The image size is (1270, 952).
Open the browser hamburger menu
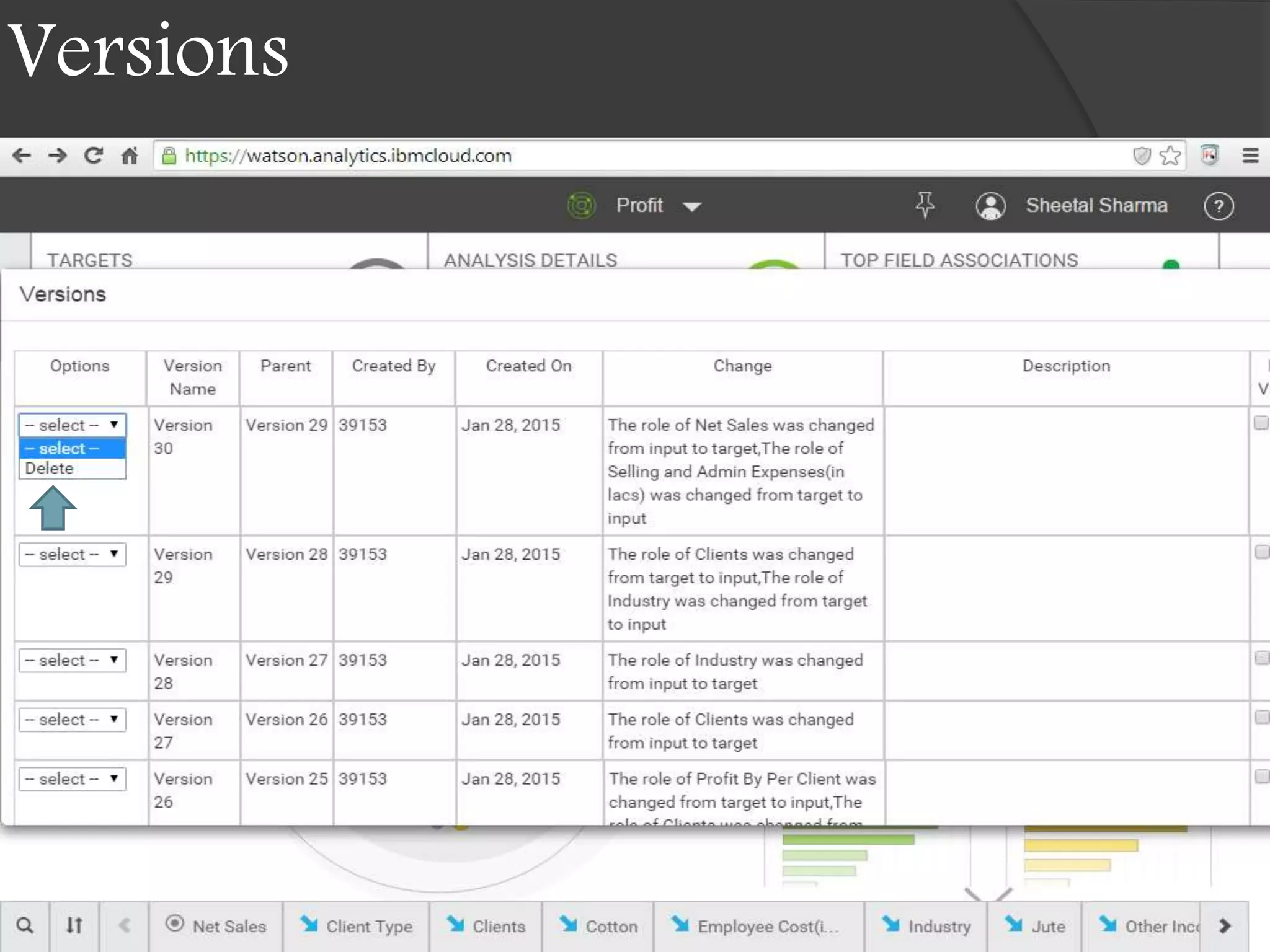(x=1250, y=156)
